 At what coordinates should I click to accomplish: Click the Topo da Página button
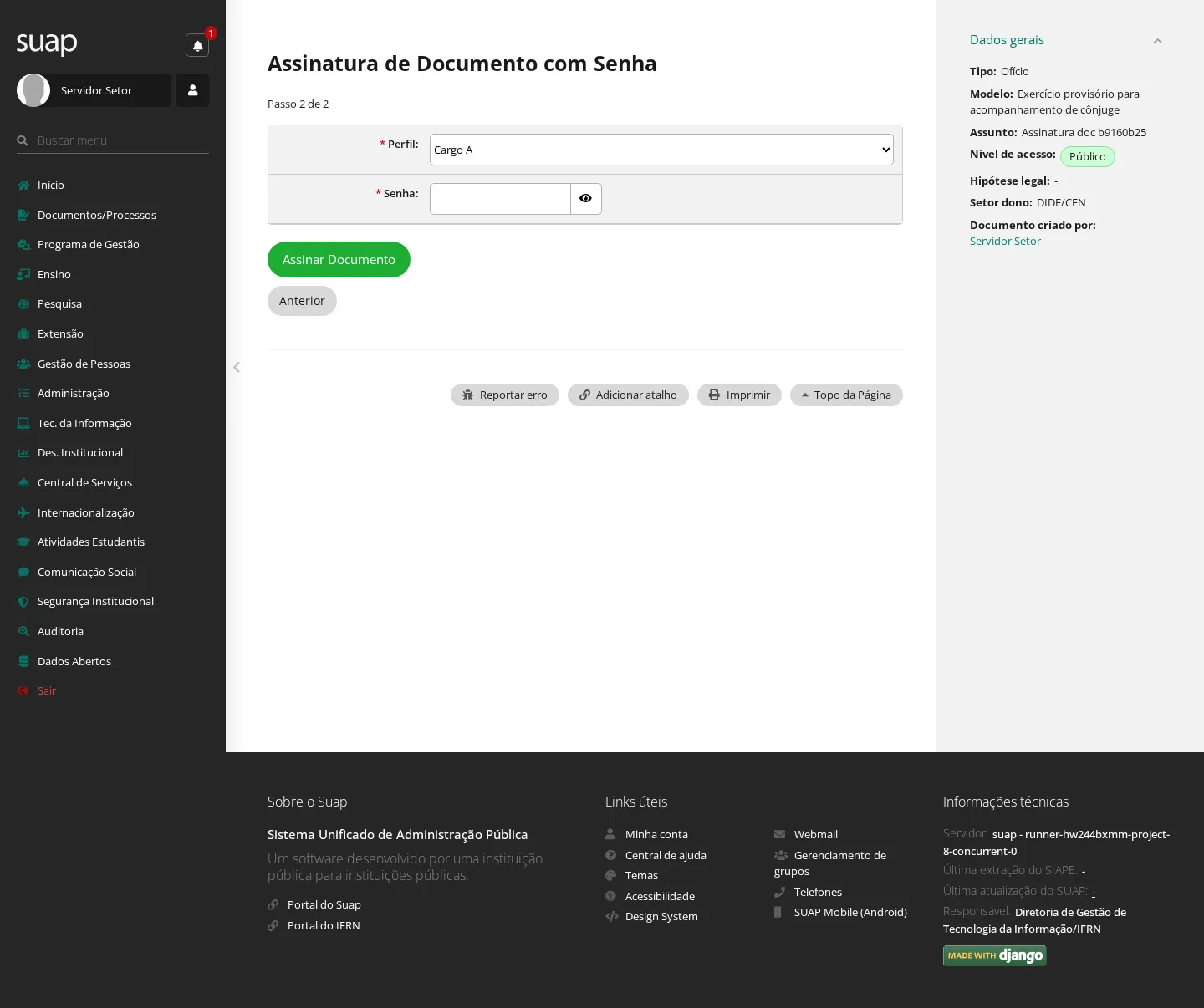tap(846, 395)
